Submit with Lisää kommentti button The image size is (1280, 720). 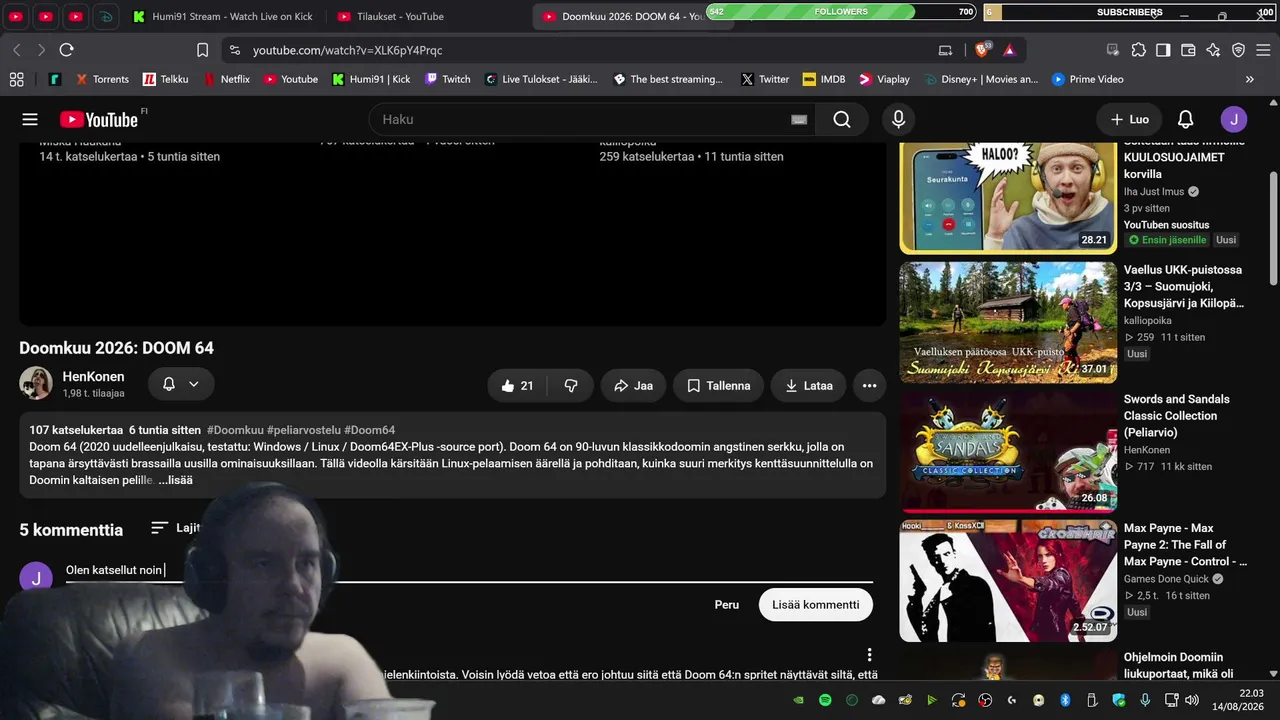[x=816, y=605]
